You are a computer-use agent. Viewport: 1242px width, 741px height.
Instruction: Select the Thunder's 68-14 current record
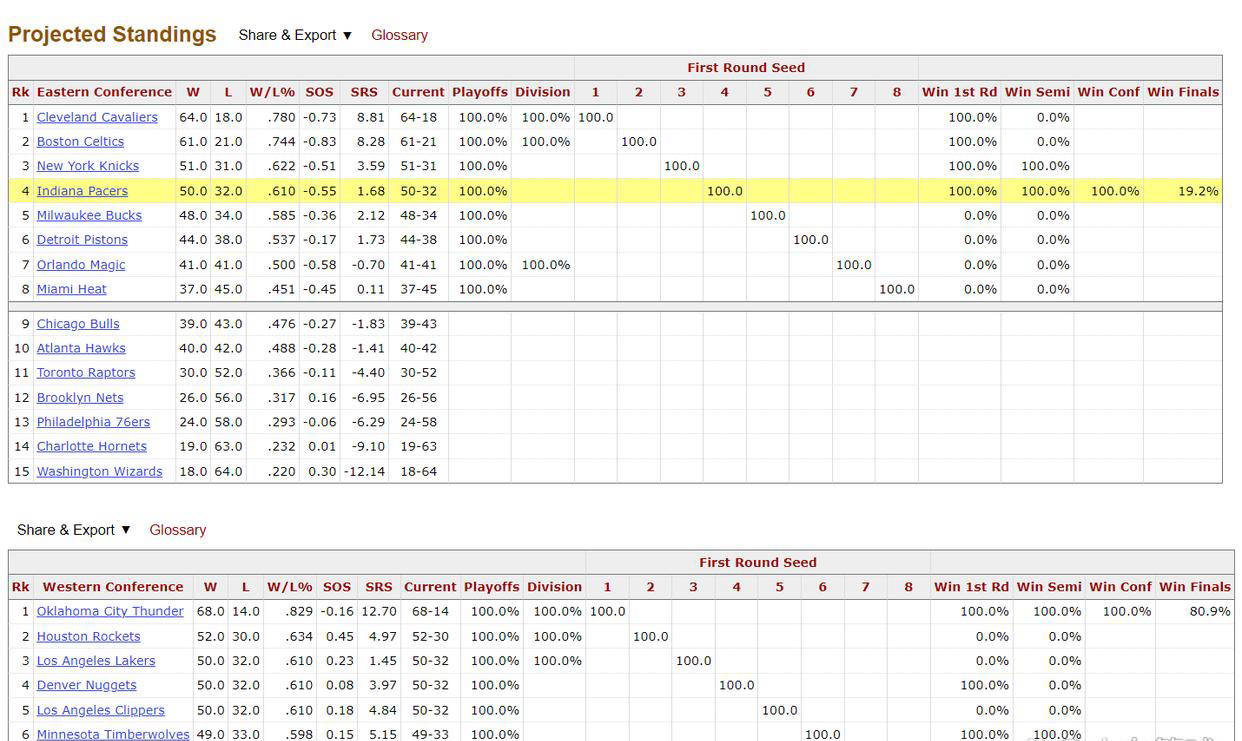tap(431, 611)
